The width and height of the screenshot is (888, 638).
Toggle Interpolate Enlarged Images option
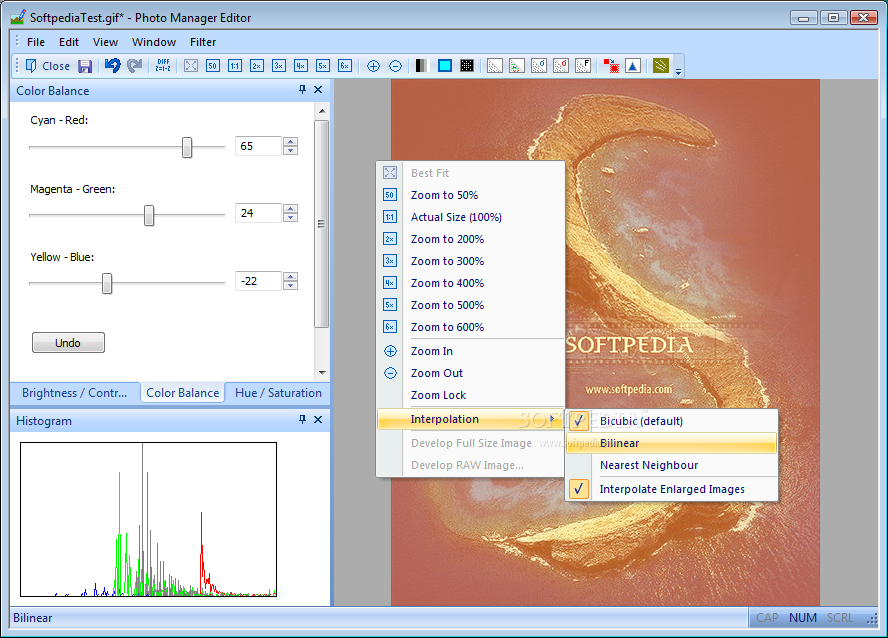pyautogui.click(x=671, y=489)
